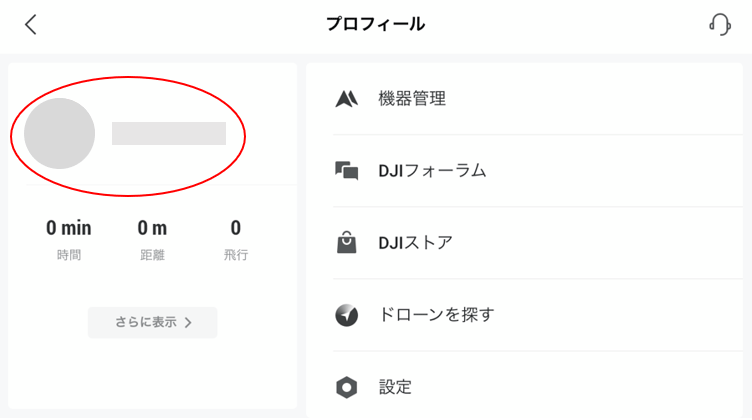Tap the blurred username placeholder
Screen dimensions: 752x420
pyautogui.click(x=169, y=133)
